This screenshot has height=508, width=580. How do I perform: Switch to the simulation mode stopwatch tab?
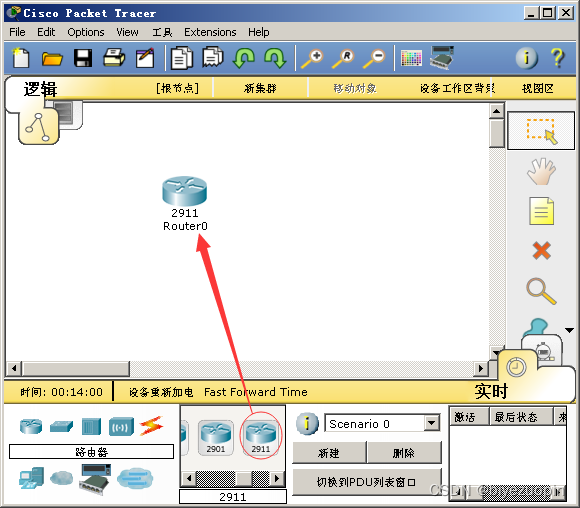pos(544,351)
